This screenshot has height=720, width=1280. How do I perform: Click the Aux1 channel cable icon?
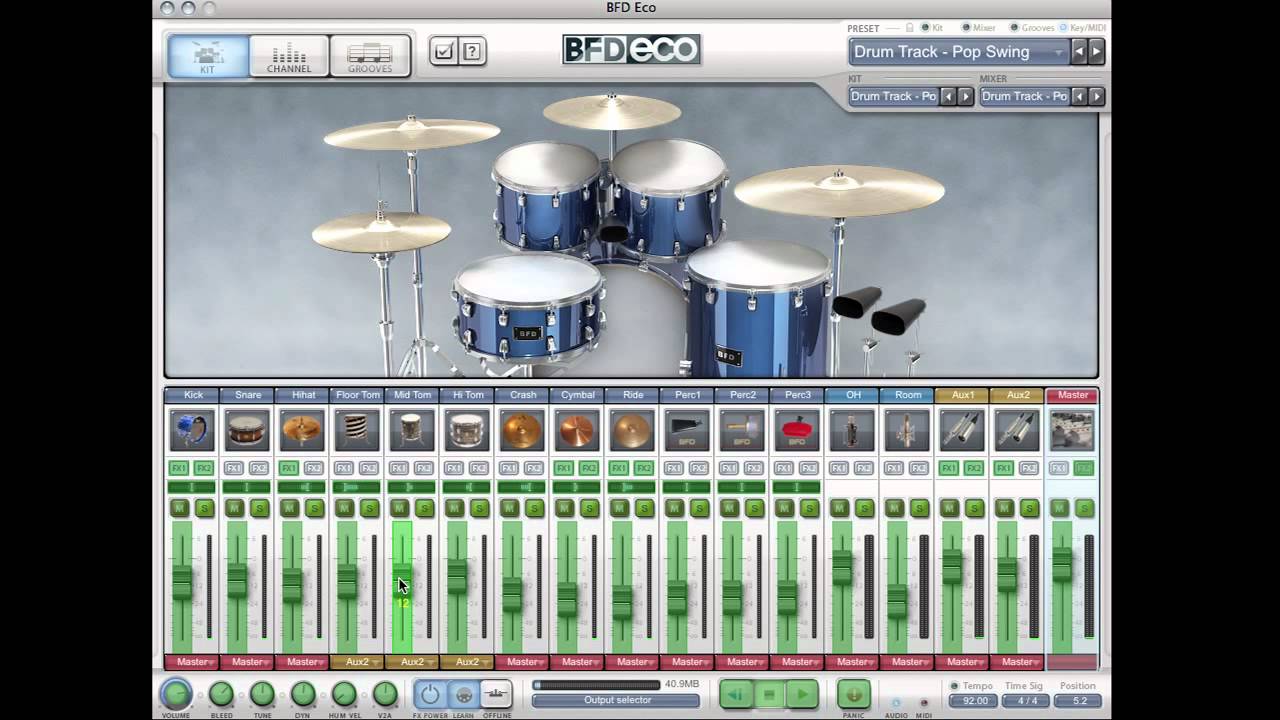(x=962, y=430)
